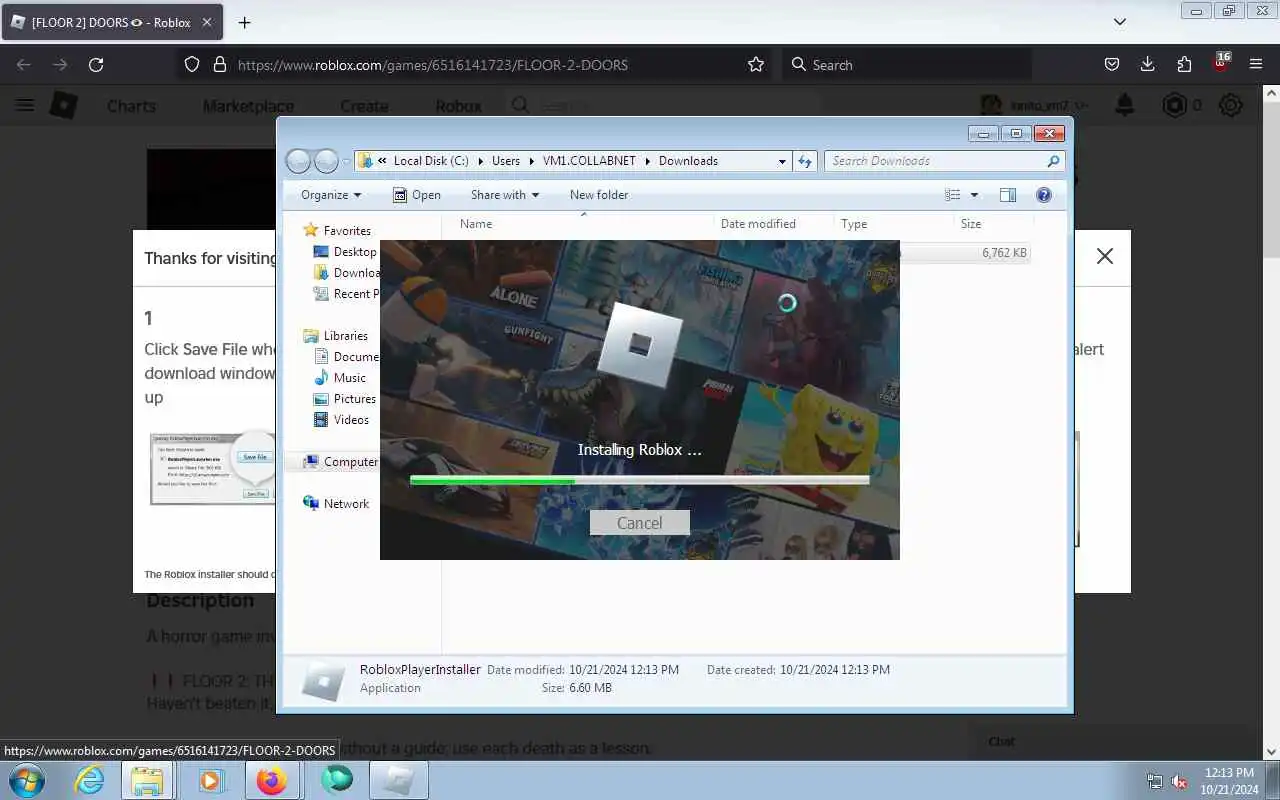The width and height of the screenshot is (1280, 800).
Task: Open Firefox downloads panel
Action: point(1148,65)
